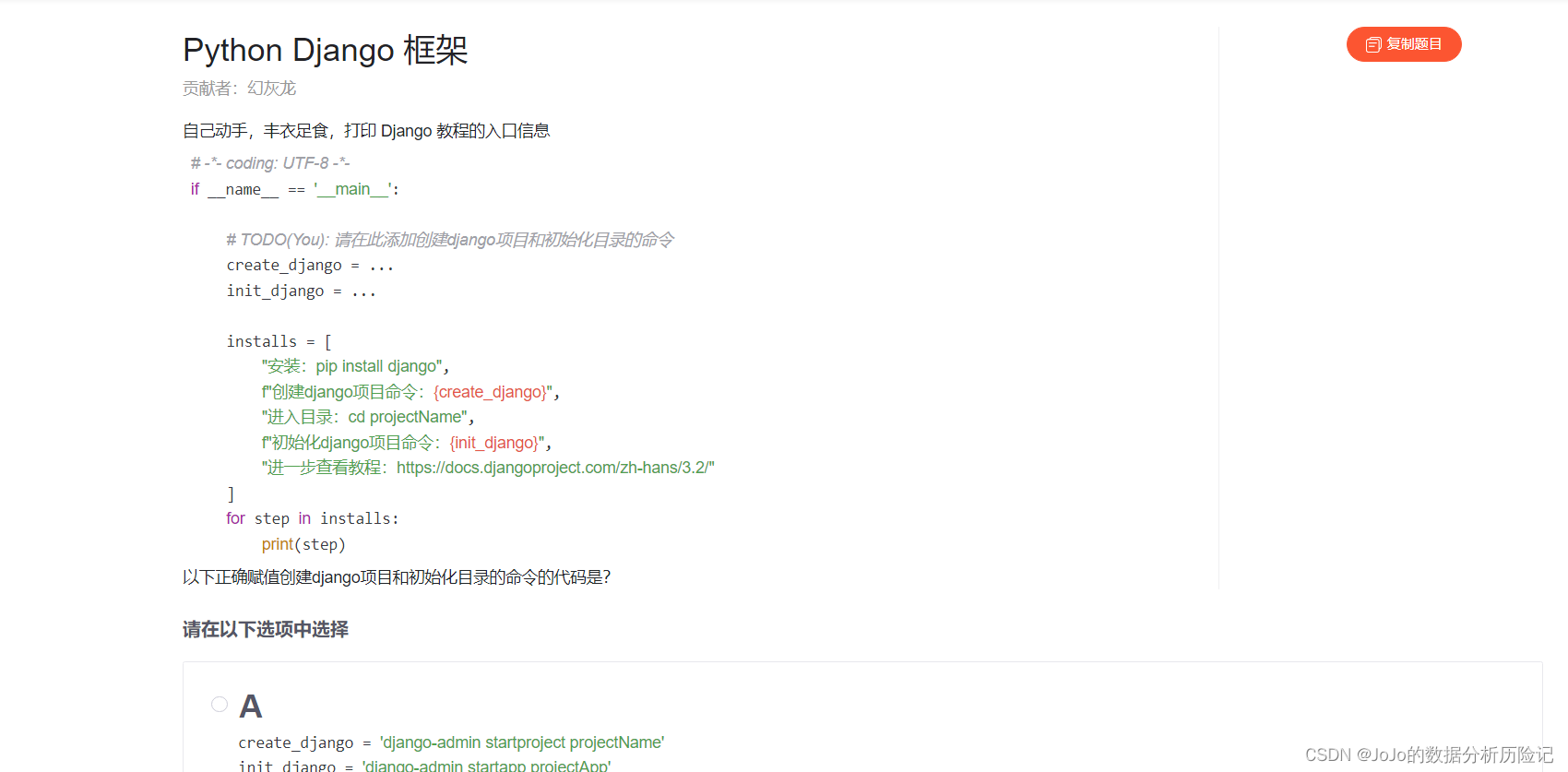This screenshot has height=772, width=1568.
Task: Click option A's 'django-admin startproject projectName' line
Action: tap(451, 742)
